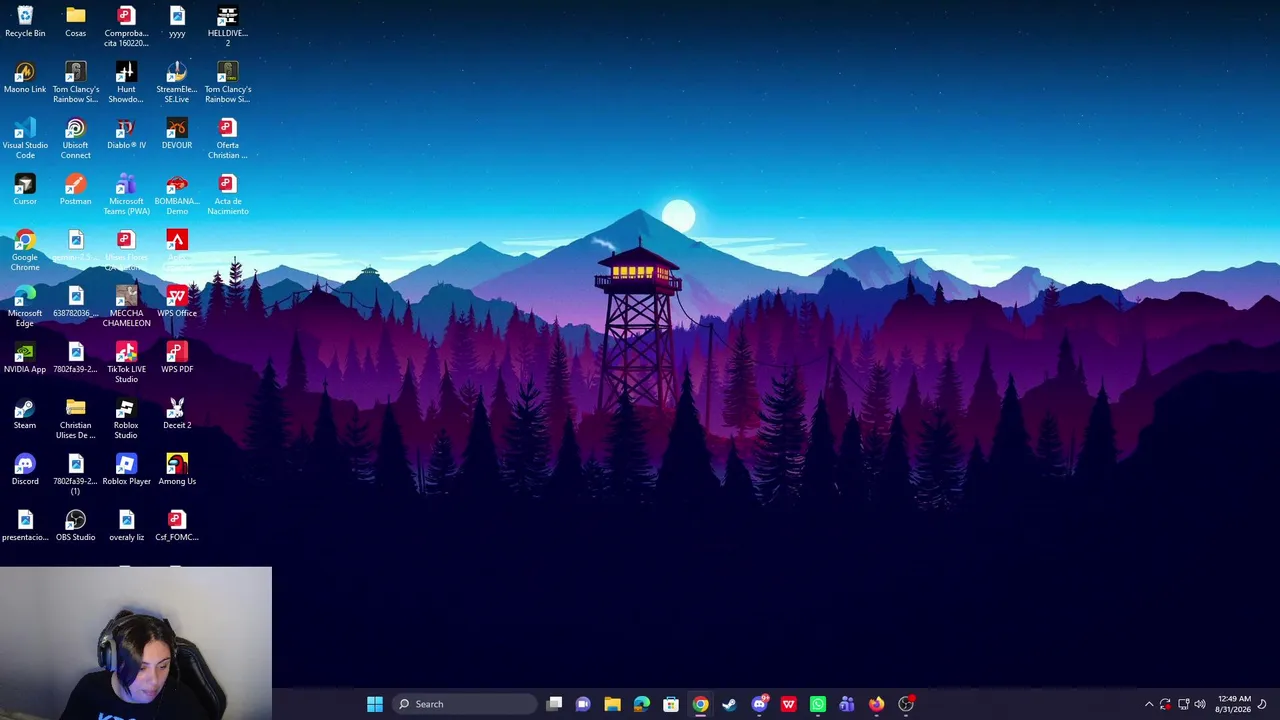1280x720 pixels.
Task: Select the Deceit 2 game shortcut
Action: [x=177, y=414]
